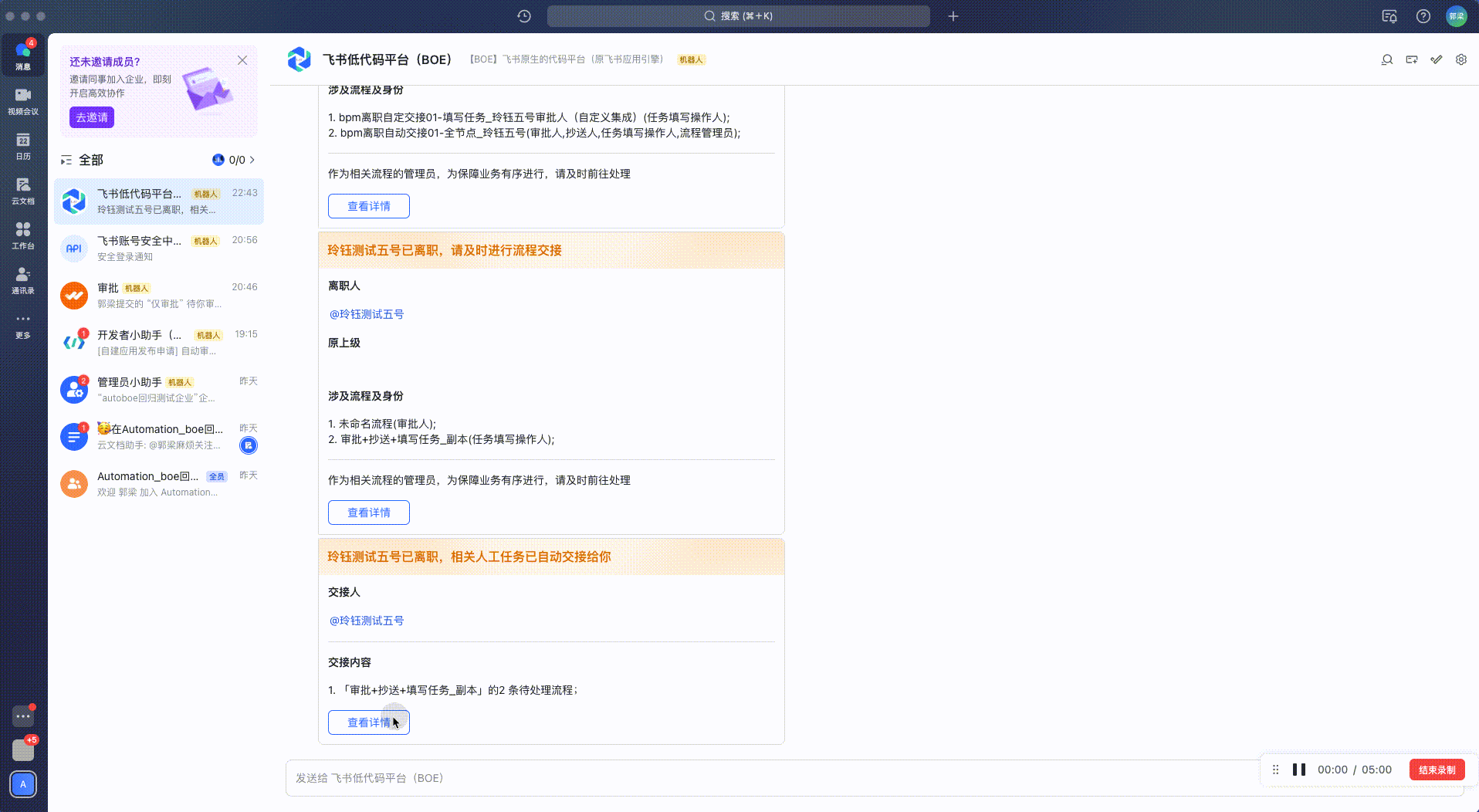Image resolution: width=1479 pixels, height=812 pixels.
Task: Click the blue pin icon on Automation_boe chat
Action: coord(249,445)
